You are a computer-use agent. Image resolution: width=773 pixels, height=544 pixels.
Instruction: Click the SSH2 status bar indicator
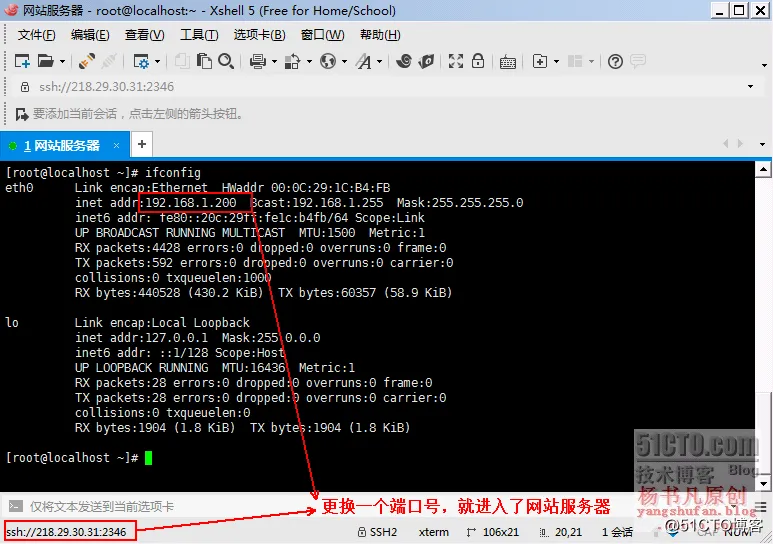click(x=377, y=532)
